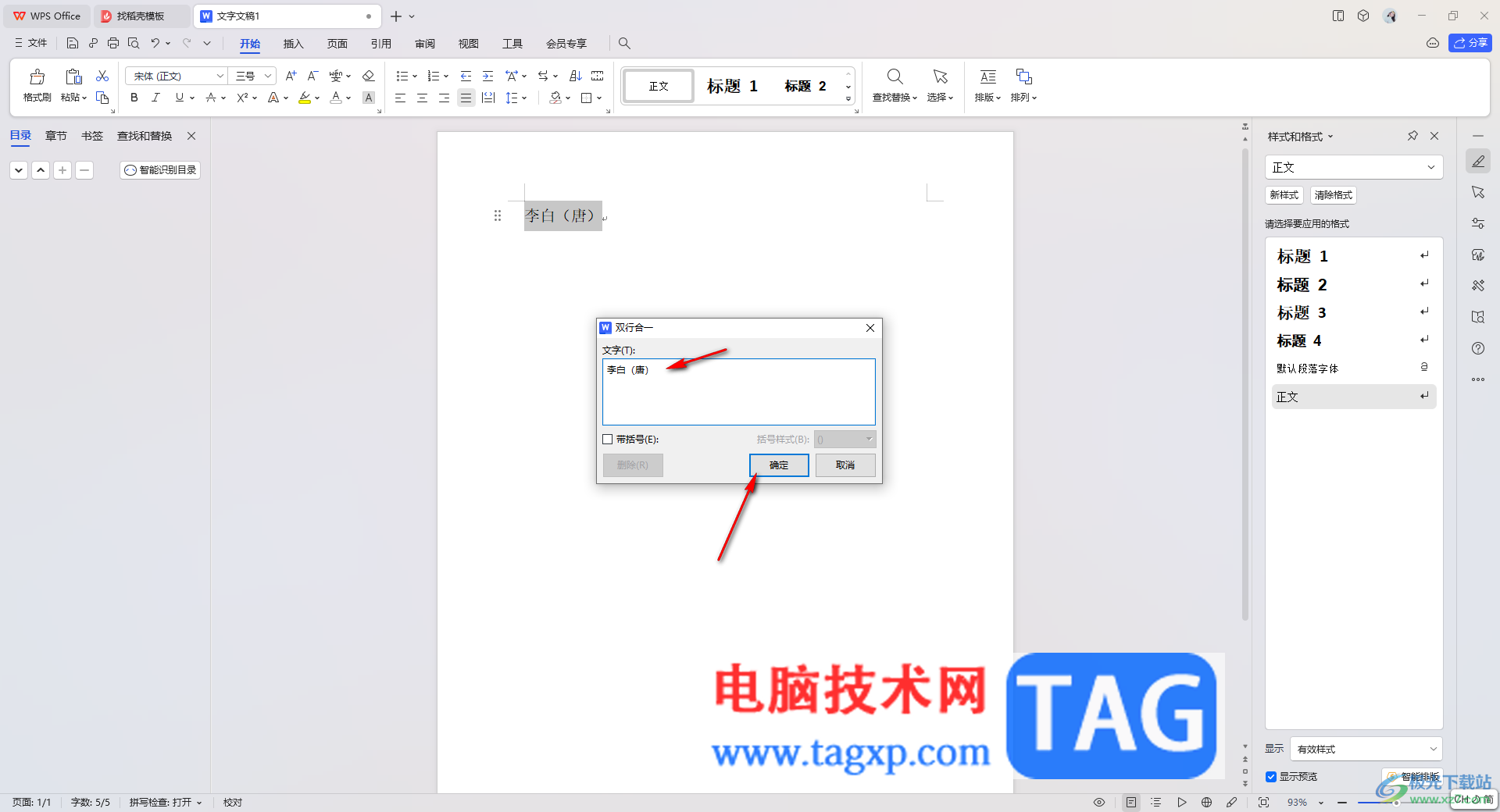This screenshot has width=1500, height=812.
Task: Open the Insert ribbon tab
Action: [x=293, y=44]
